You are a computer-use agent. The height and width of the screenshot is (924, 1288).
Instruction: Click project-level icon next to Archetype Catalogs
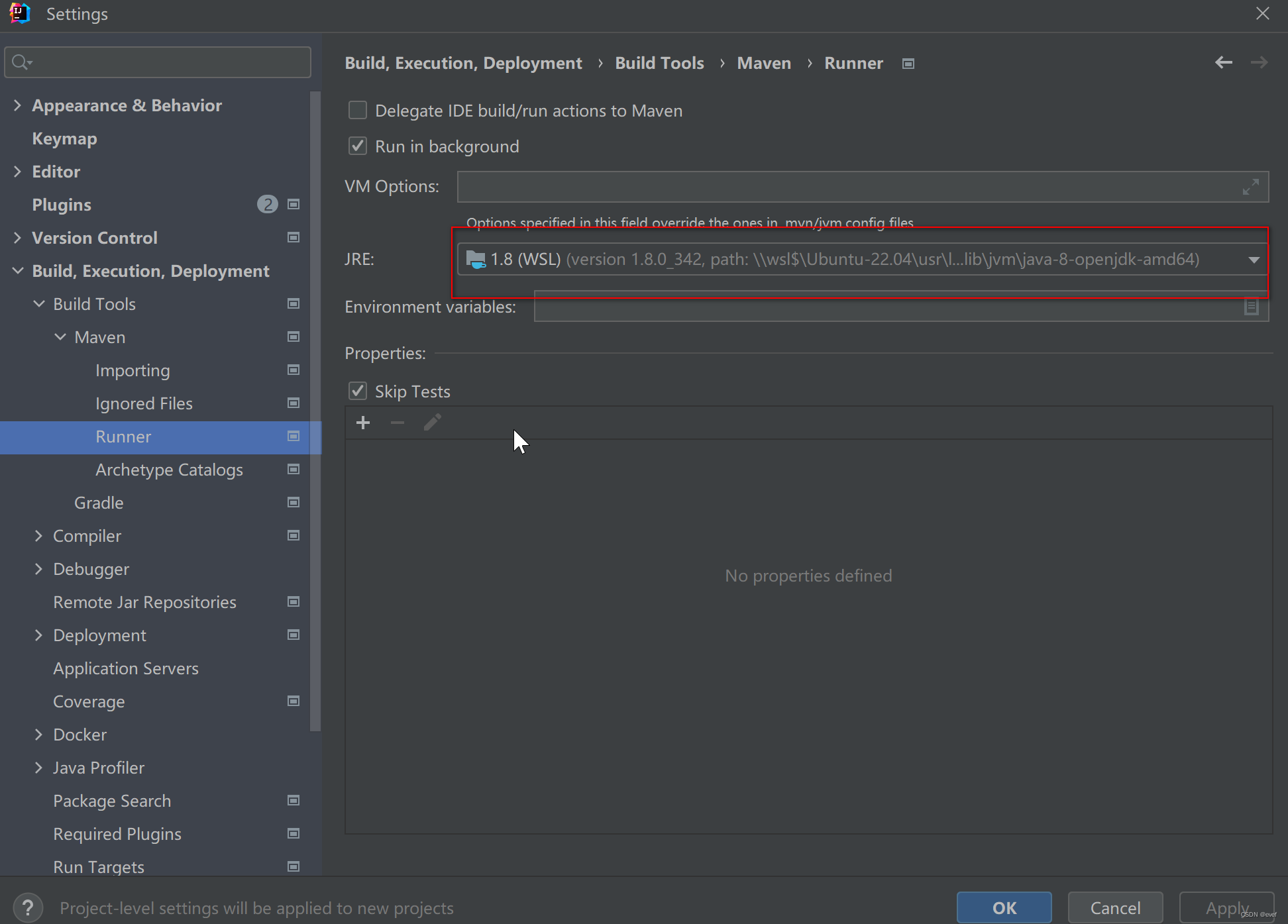[294, 469]
